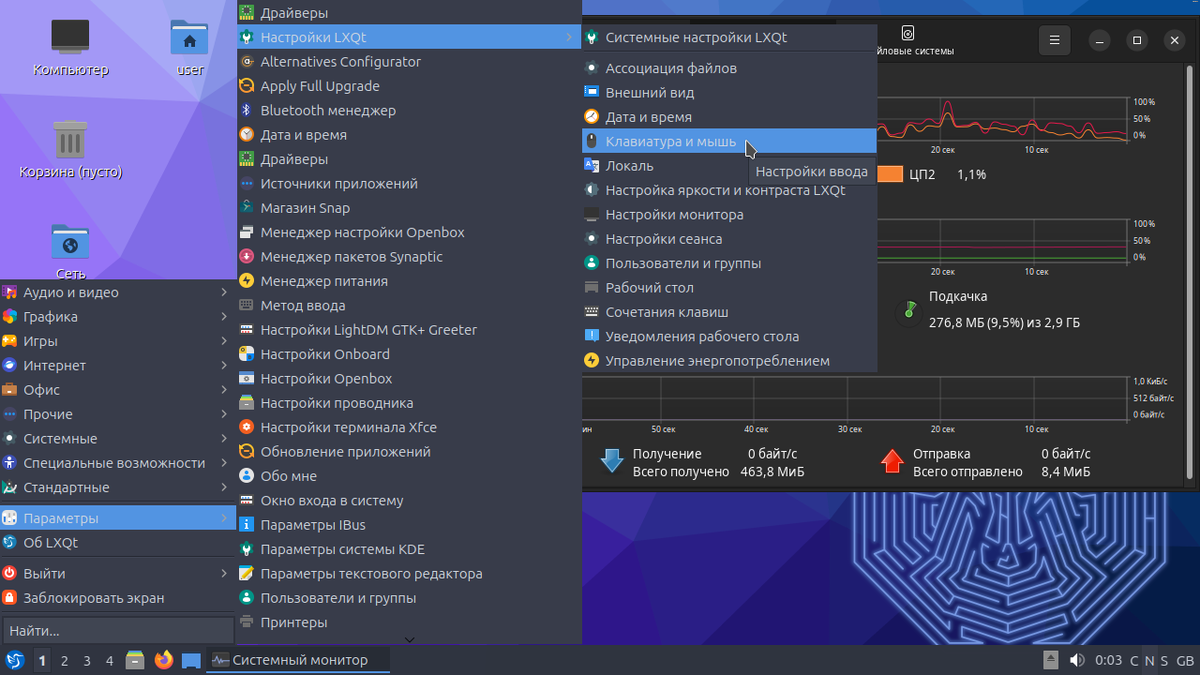1200x675 pixels.
Task: Click the Внешний вид icon
Action: pyautogui.click(x=591, y=92)
